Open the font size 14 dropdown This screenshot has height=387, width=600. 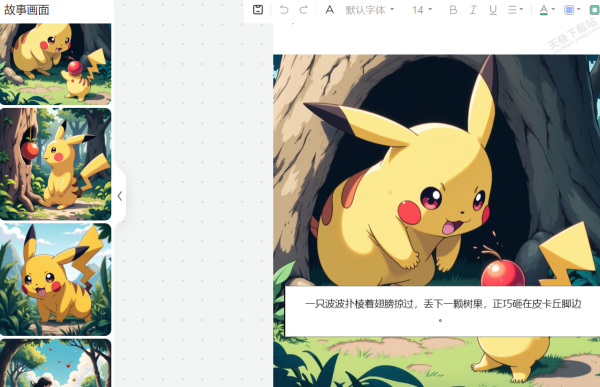422,10
